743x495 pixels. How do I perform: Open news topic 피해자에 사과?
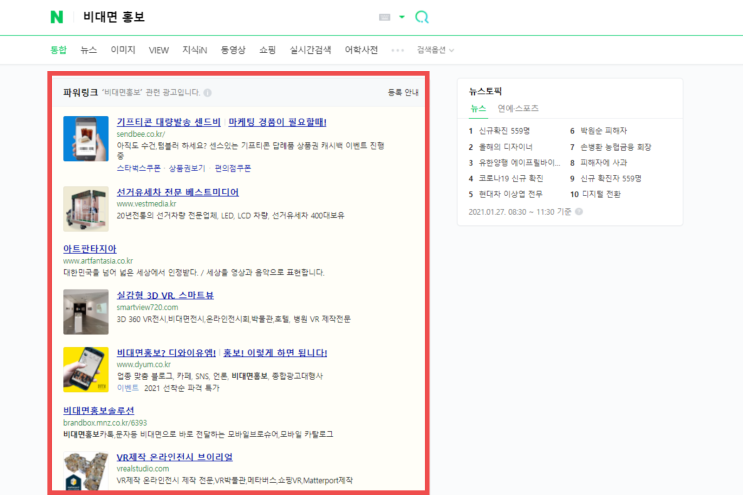(603, 163)
